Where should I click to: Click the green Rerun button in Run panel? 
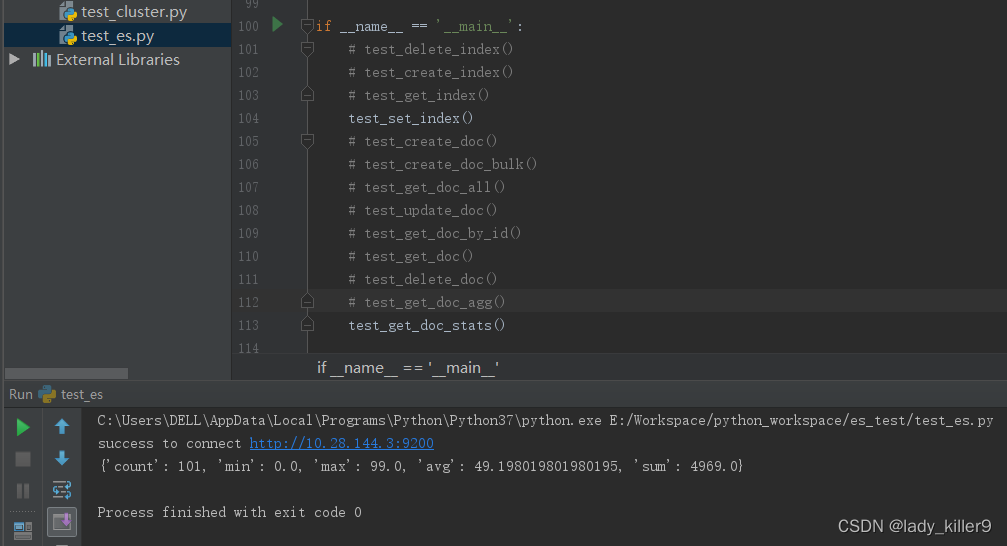click(x=22, y=427)
